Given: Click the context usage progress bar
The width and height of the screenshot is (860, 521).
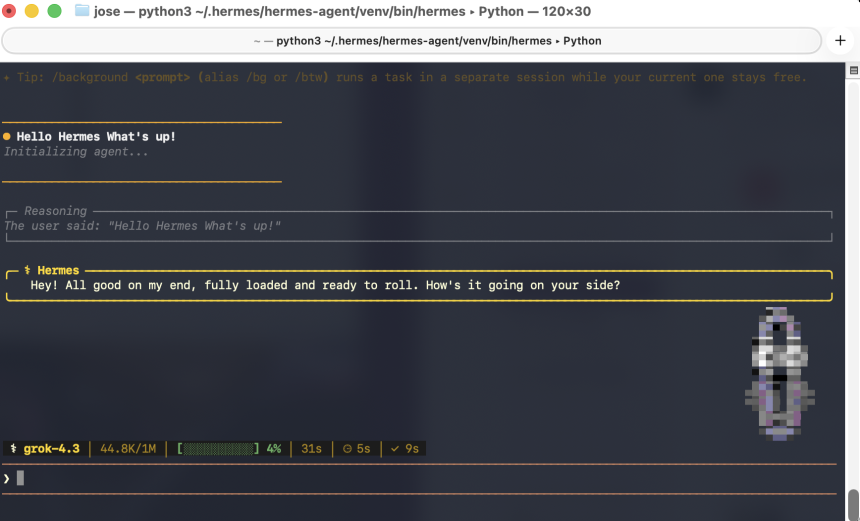Looking at the screenshot, I should pos(218,449).
